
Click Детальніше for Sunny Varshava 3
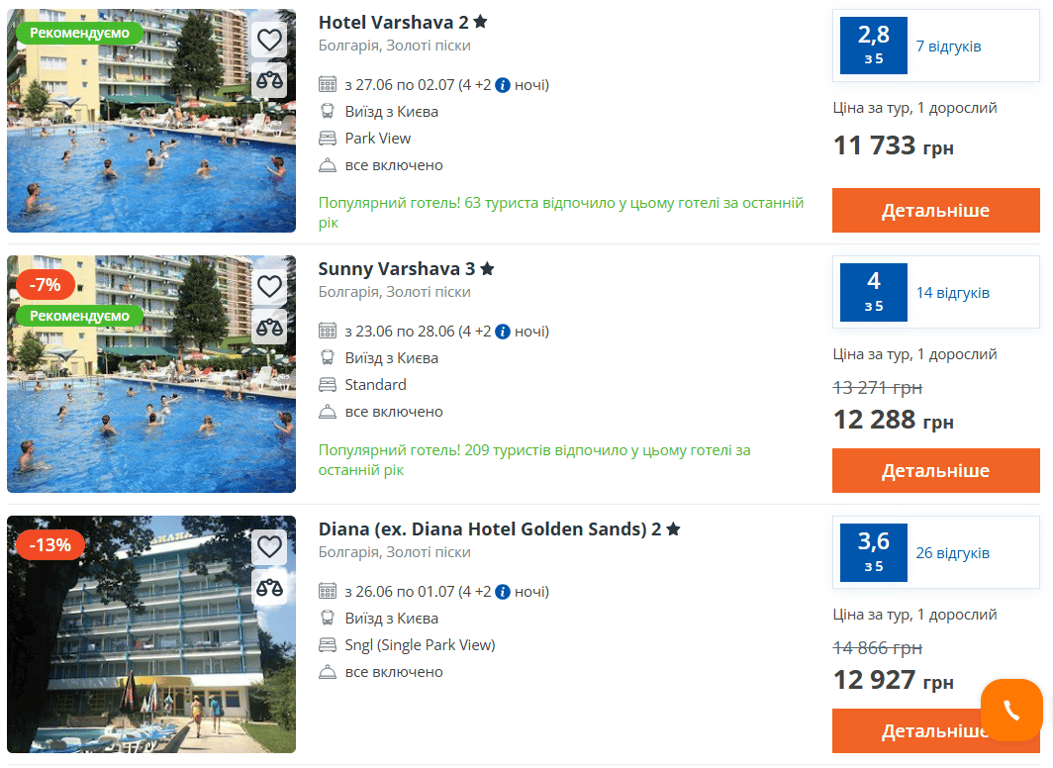coord(935,470)
